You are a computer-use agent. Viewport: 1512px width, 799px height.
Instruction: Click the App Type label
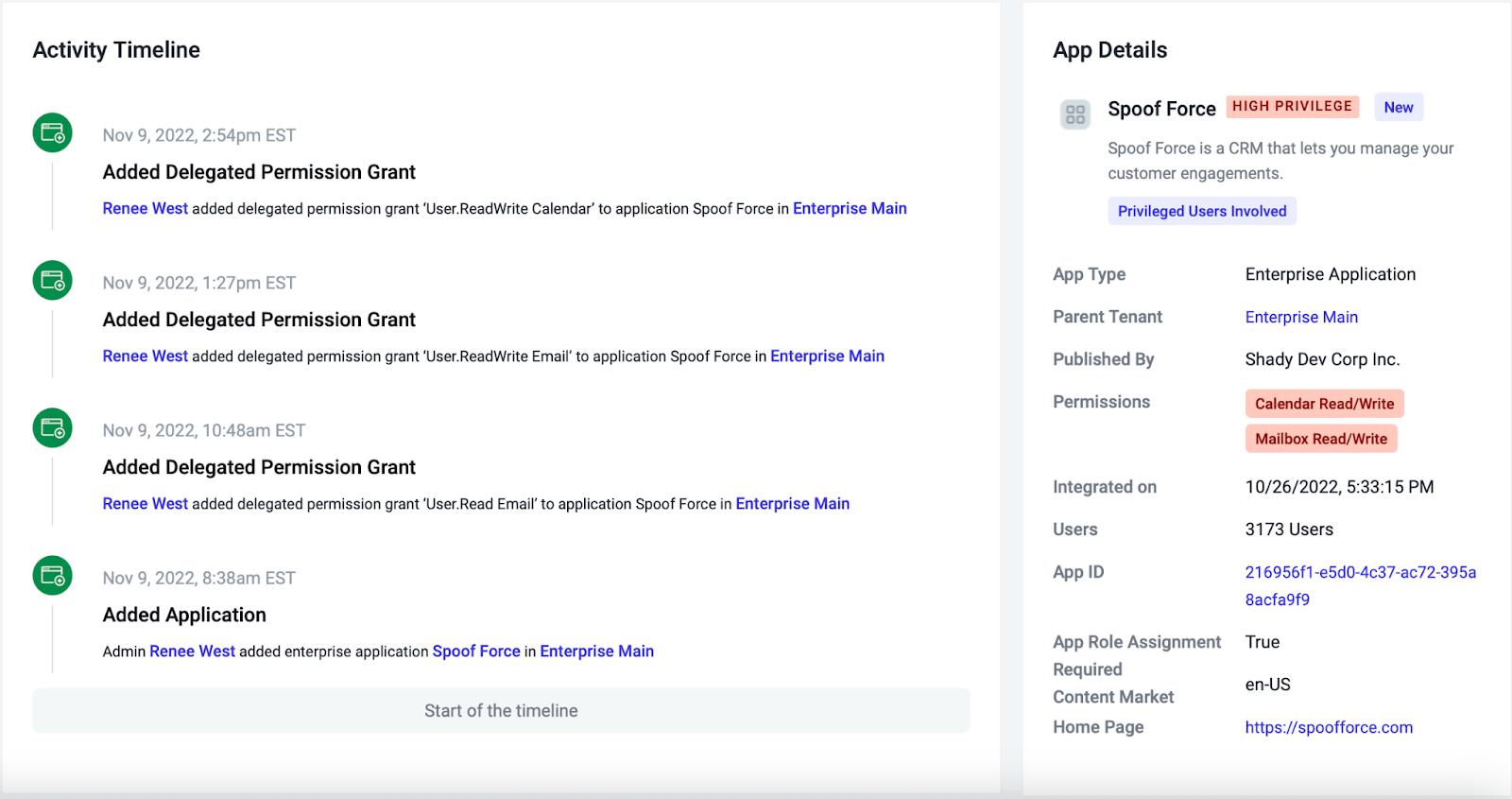pos(1089,274)
